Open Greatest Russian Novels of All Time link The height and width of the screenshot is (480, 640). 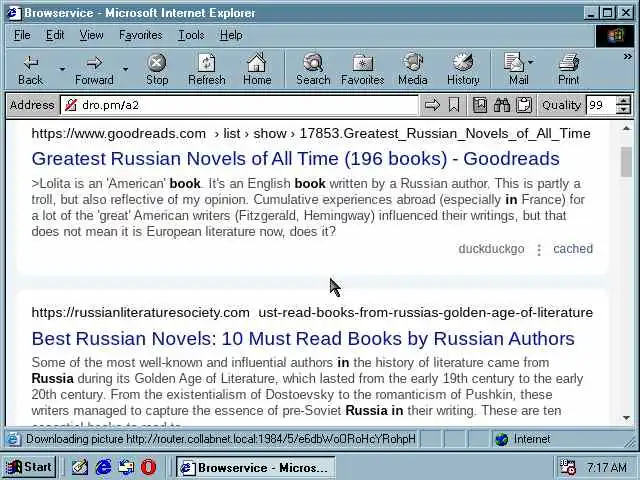tap(296, 159)
